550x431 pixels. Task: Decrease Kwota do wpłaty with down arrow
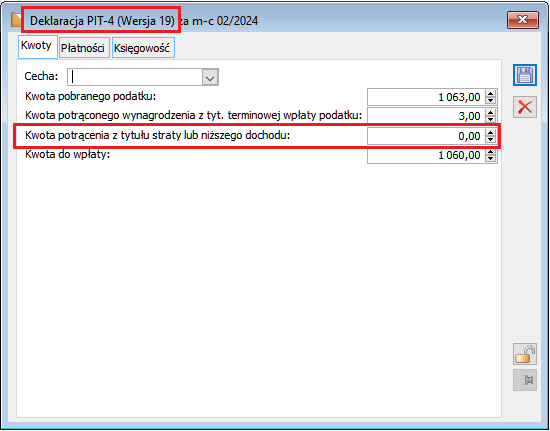click(x=490, y=159)
